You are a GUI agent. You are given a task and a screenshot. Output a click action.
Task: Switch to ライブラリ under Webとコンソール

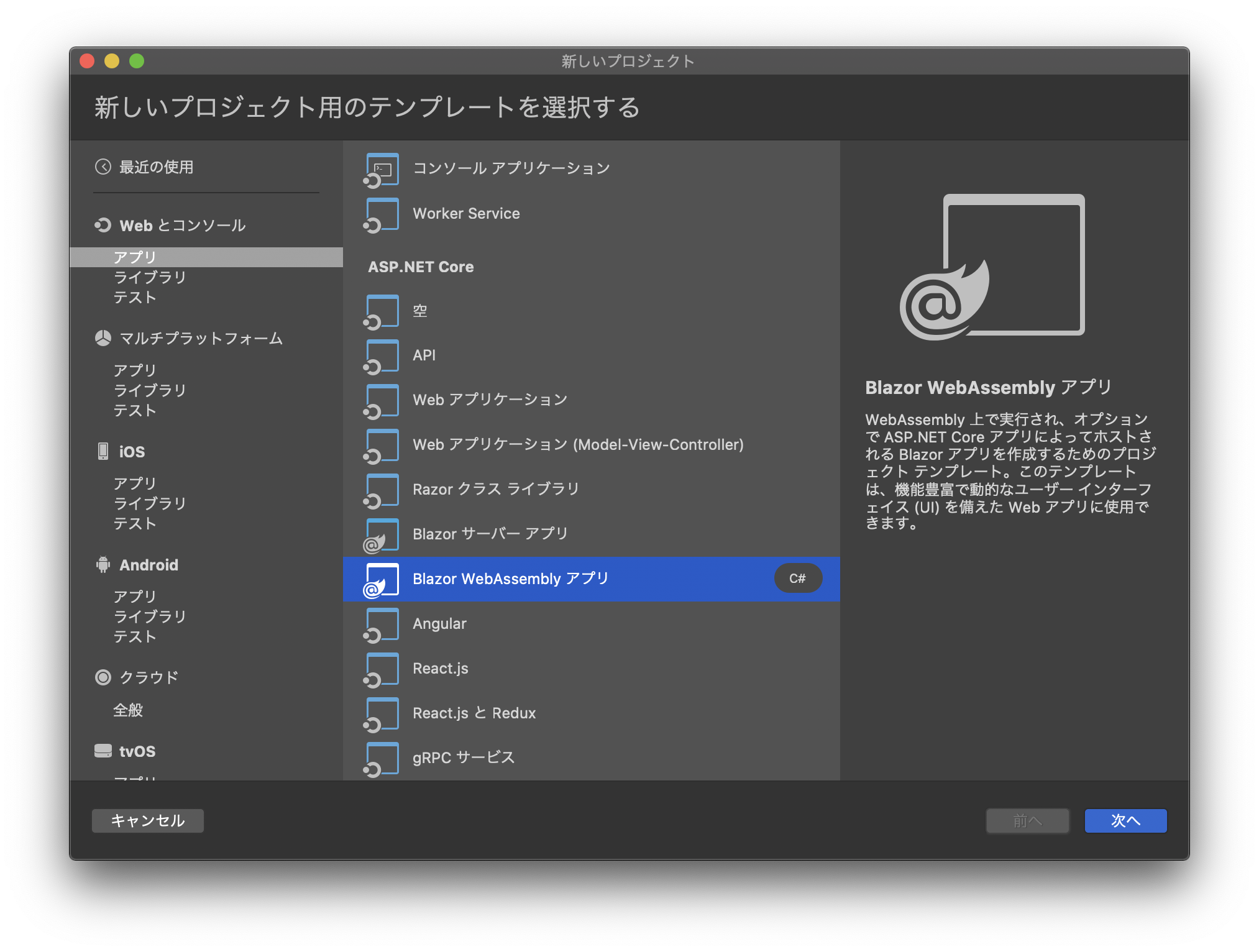149,278
